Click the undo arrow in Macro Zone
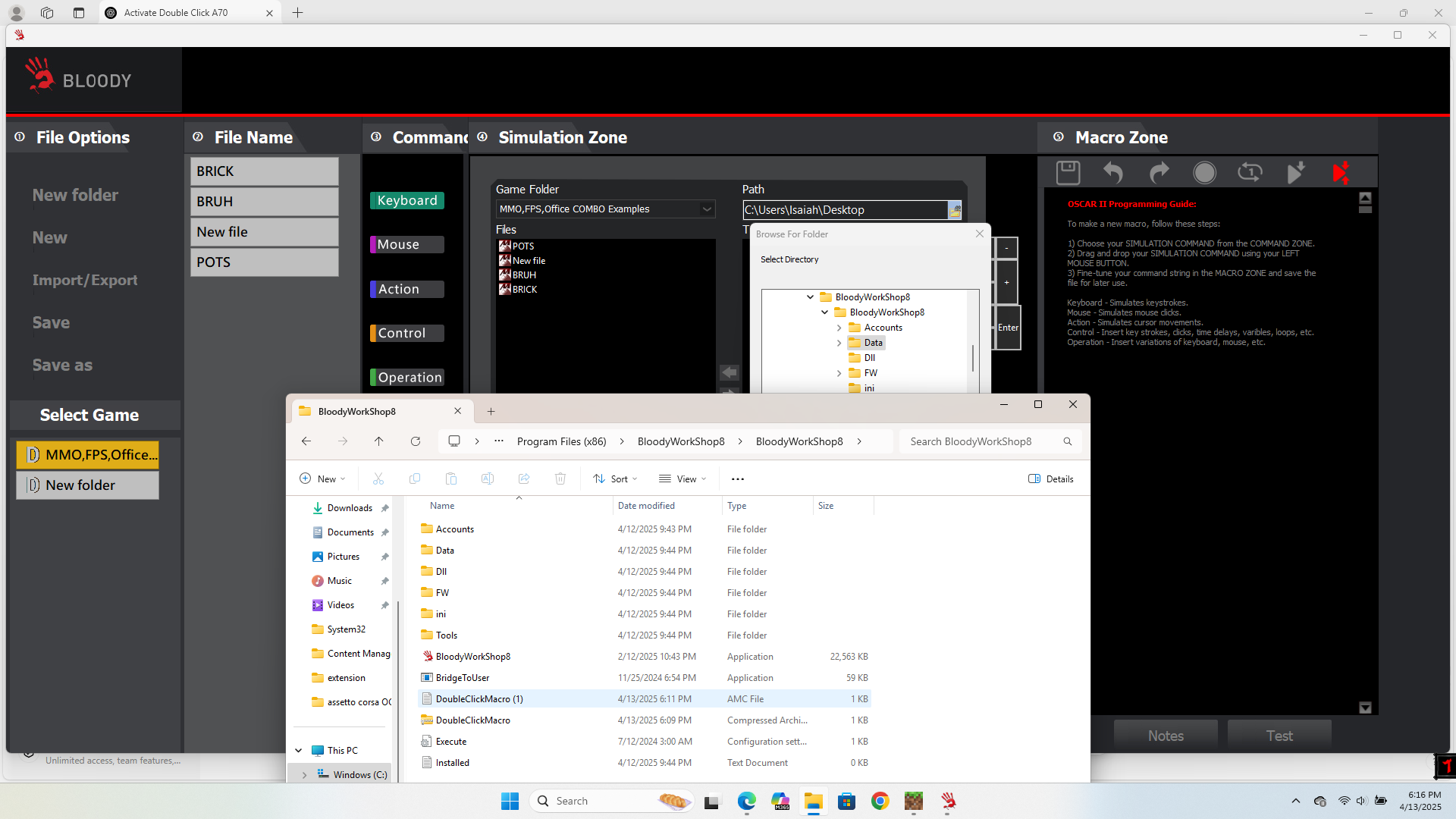 pyautogui.click(x=1112, y=173)
